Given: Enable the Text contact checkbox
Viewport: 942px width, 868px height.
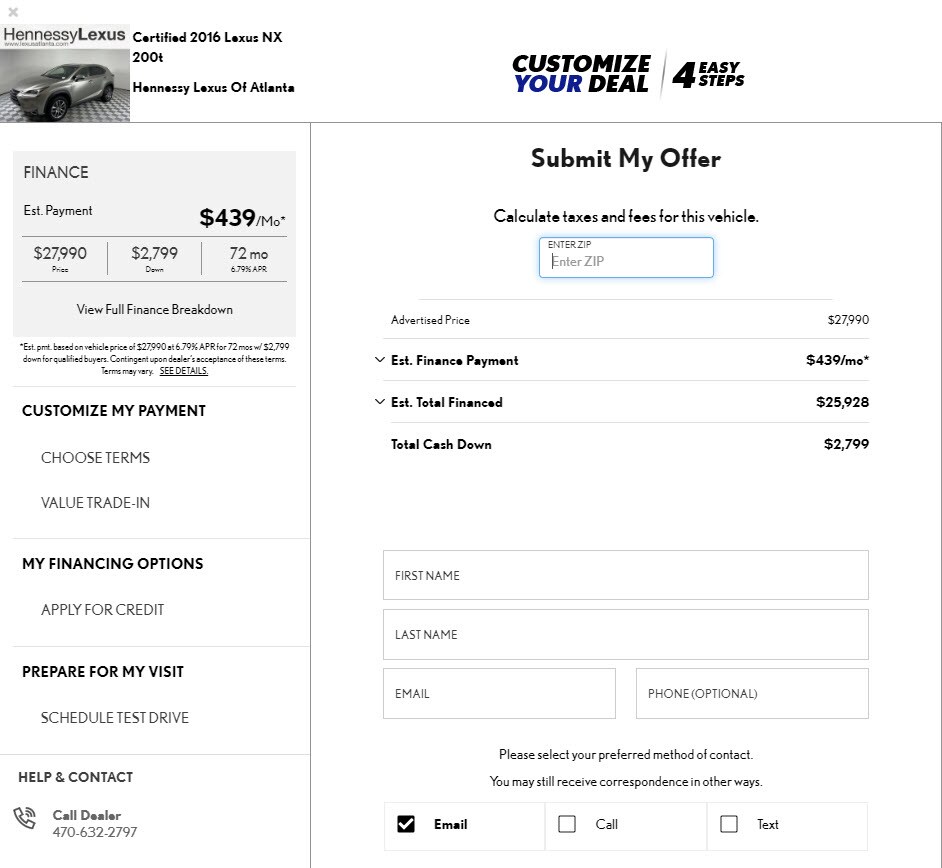Looking at the screenshot, I should [729, 824].
